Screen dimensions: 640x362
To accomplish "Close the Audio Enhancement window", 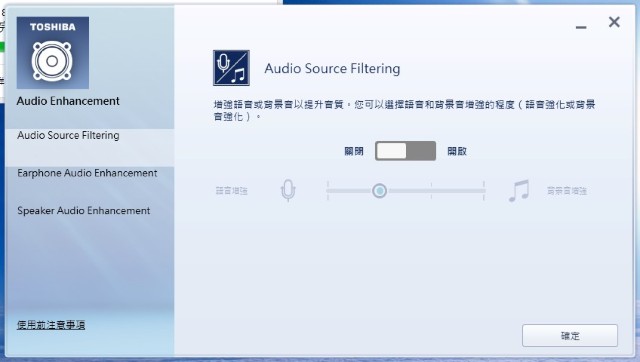I will (614, 22).
